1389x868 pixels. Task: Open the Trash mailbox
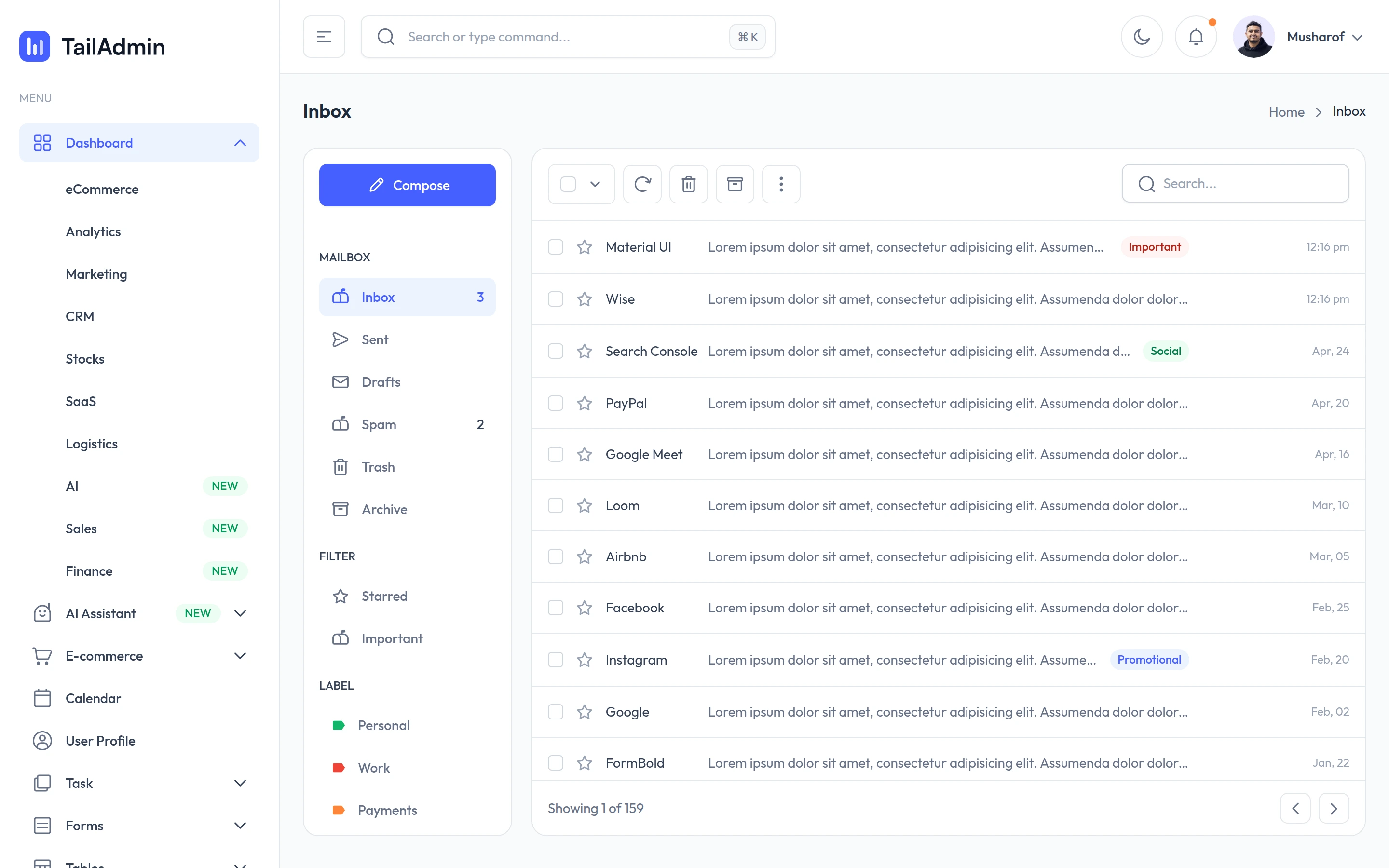coord(407,467)
